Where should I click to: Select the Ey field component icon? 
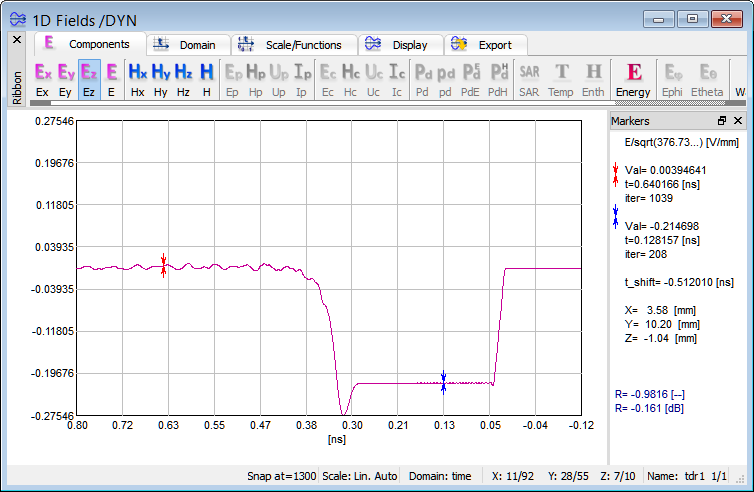coord(66,79)
